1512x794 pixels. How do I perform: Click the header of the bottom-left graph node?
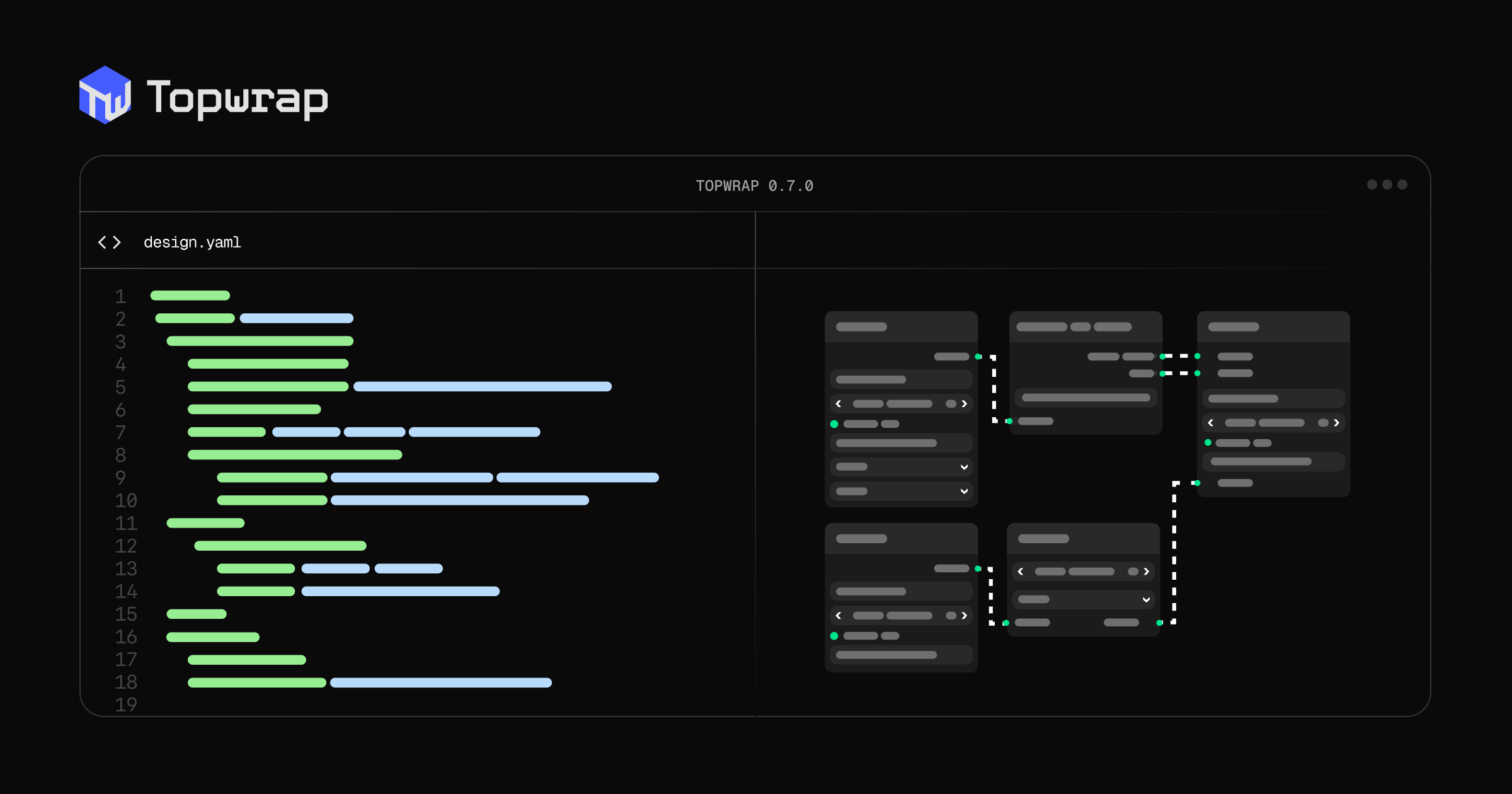tap(901, 538)
